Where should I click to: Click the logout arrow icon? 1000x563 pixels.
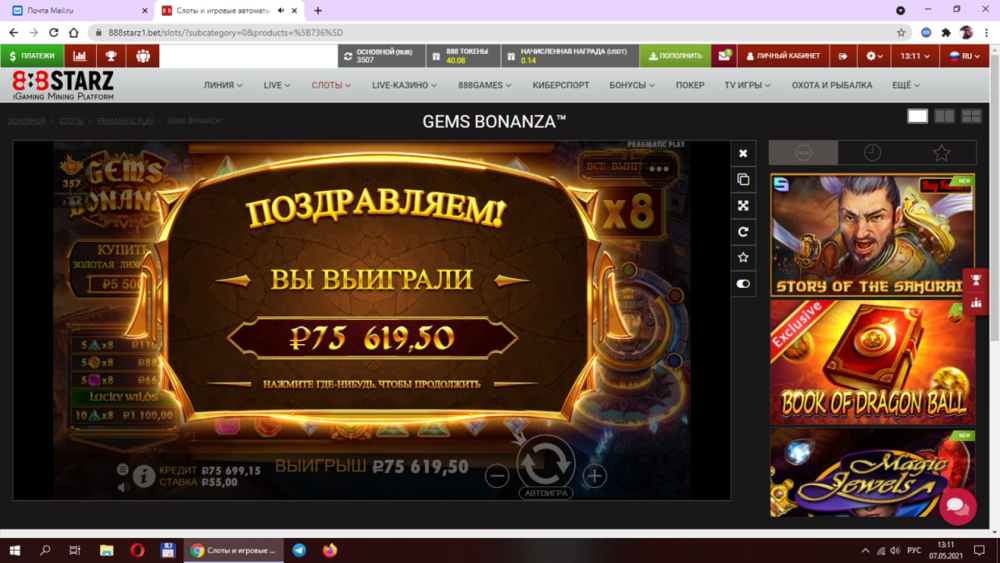pyautogui.click(x=843, y=56)
